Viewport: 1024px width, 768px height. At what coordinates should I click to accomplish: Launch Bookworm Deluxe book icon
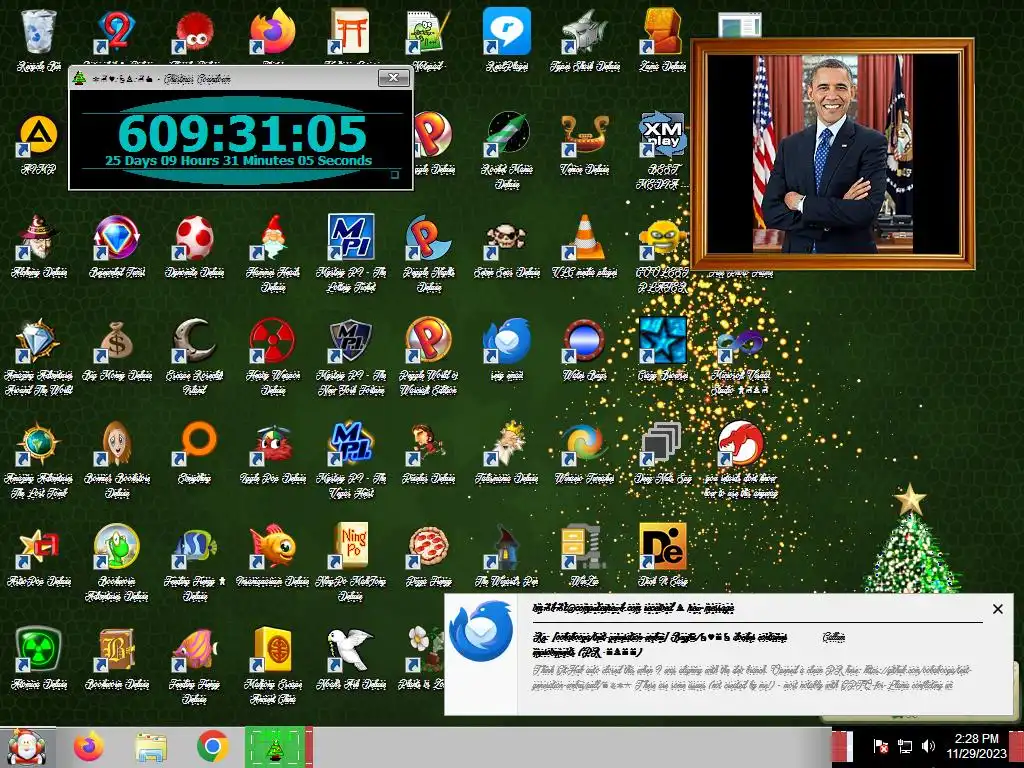pos(116,650)
